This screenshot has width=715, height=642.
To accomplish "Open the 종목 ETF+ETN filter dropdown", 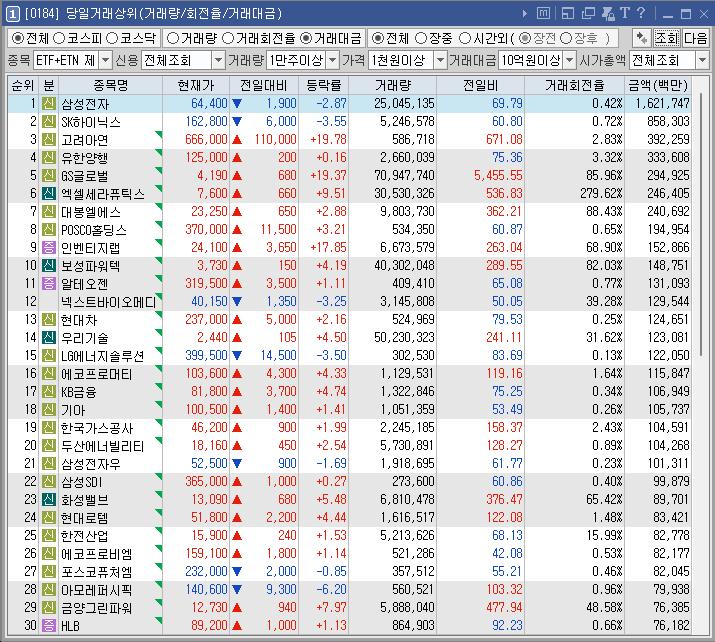I will pos(105,60).
